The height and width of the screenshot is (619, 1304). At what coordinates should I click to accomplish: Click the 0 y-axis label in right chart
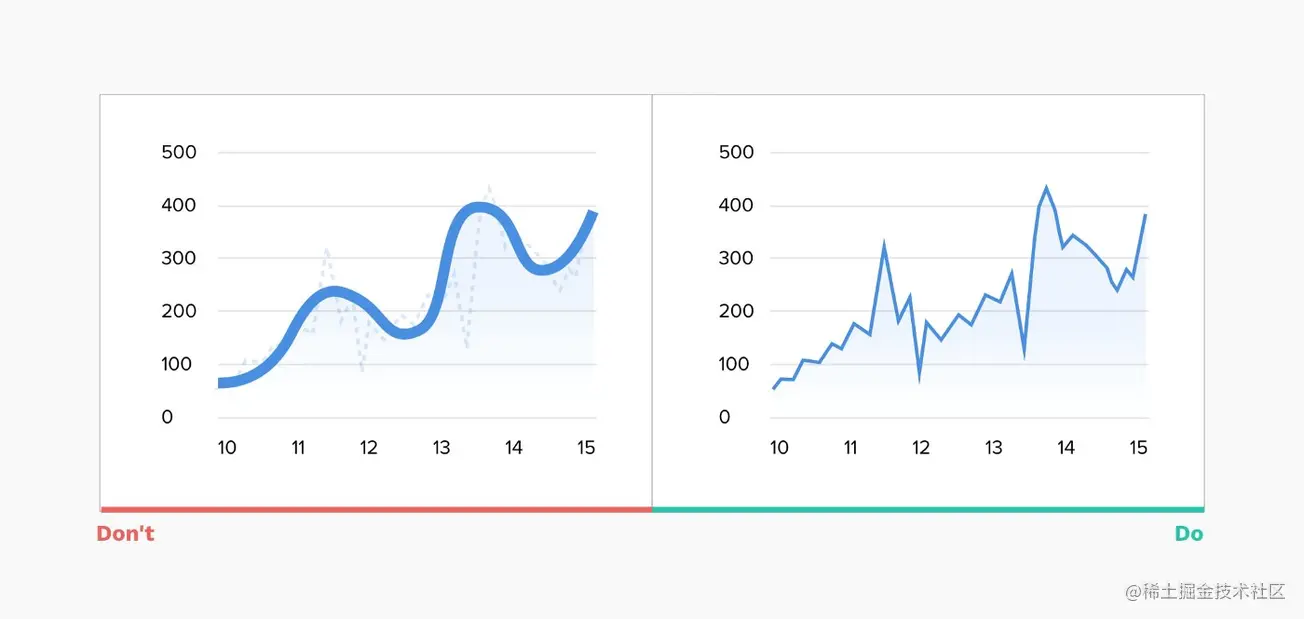tap(725, 417)
